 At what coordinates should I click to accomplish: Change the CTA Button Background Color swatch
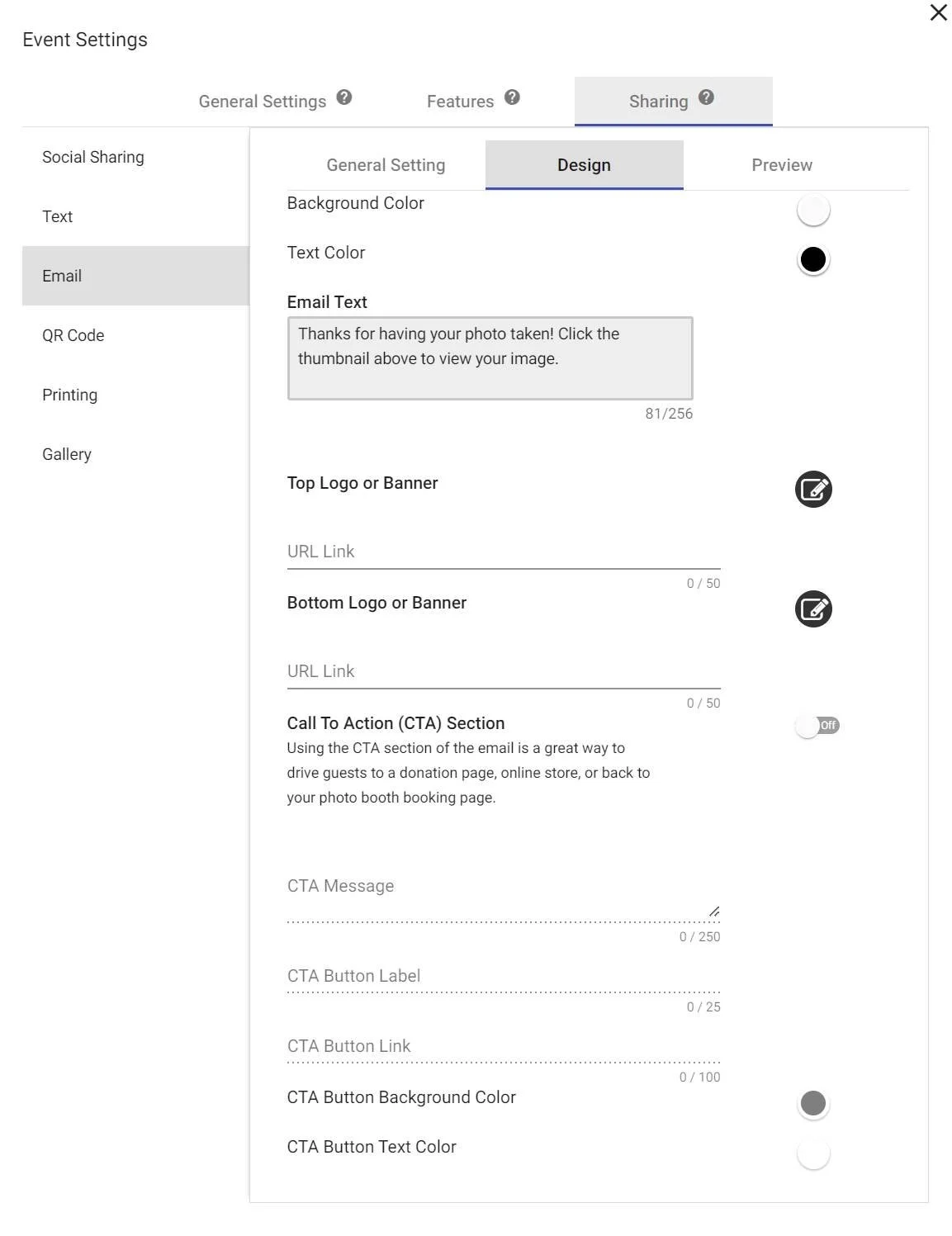coord(813,1103)
